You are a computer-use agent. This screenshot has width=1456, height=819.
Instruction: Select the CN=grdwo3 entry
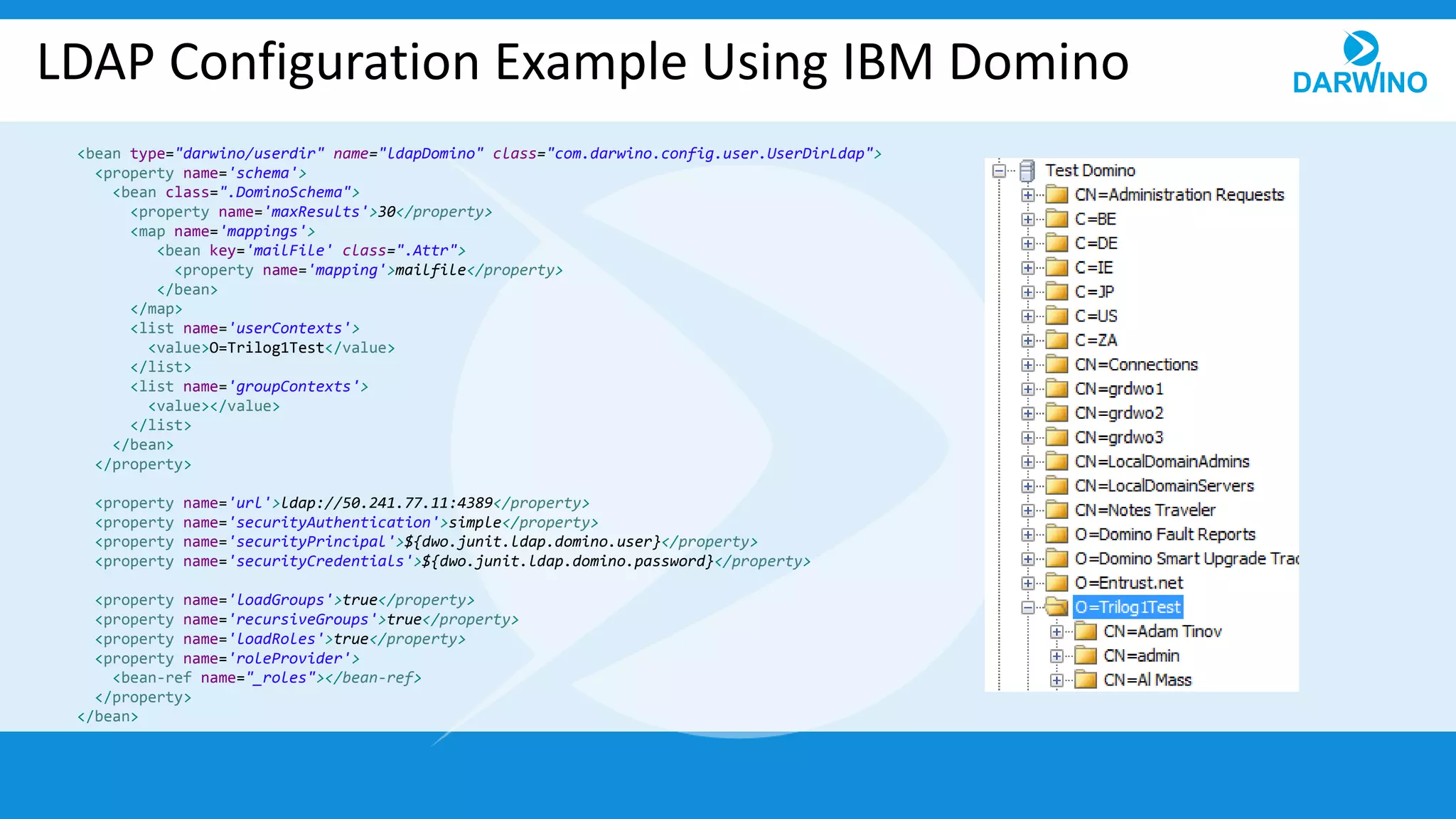tap(1119, 437)
